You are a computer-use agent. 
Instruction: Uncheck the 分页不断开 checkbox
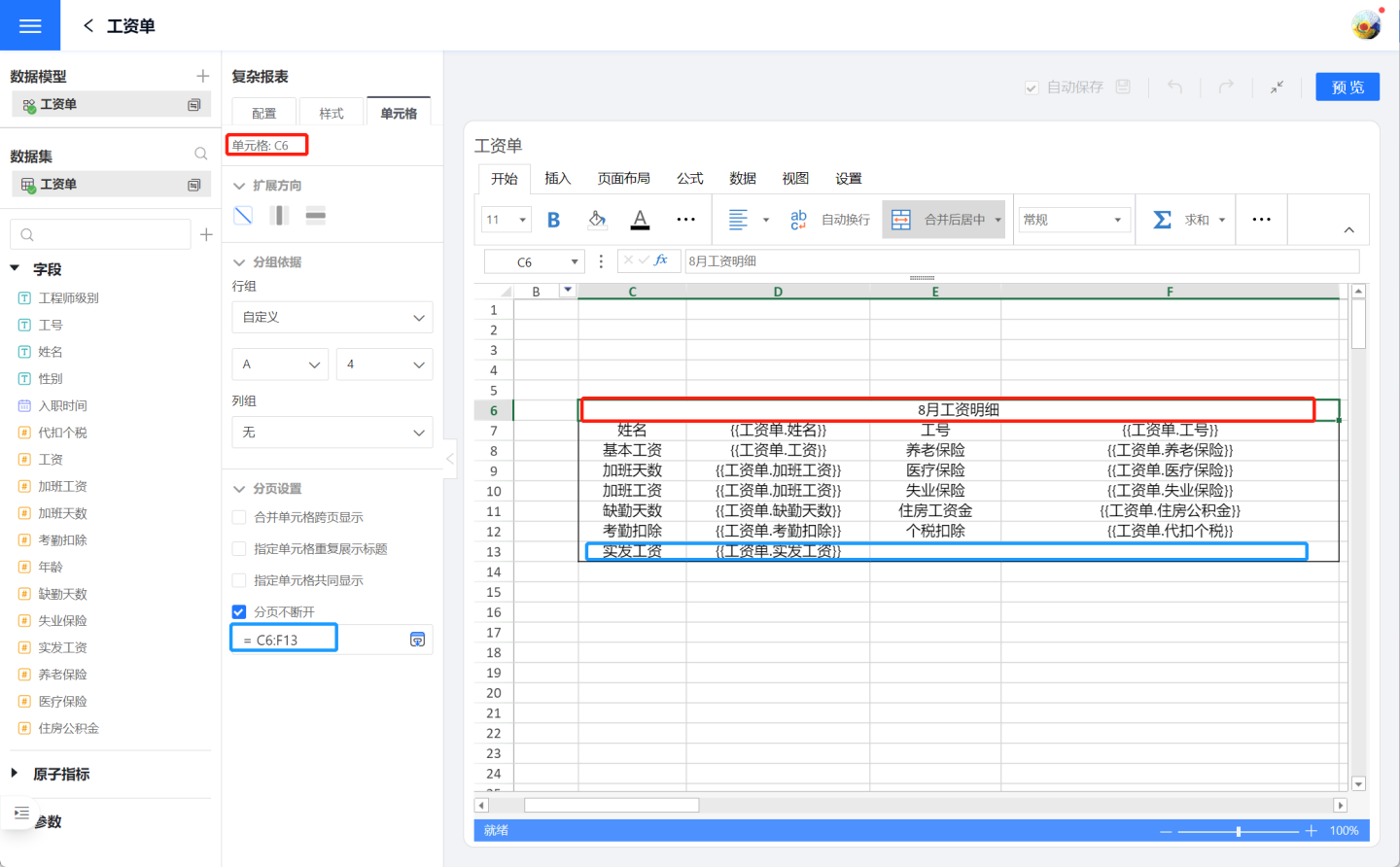(239, 612)
